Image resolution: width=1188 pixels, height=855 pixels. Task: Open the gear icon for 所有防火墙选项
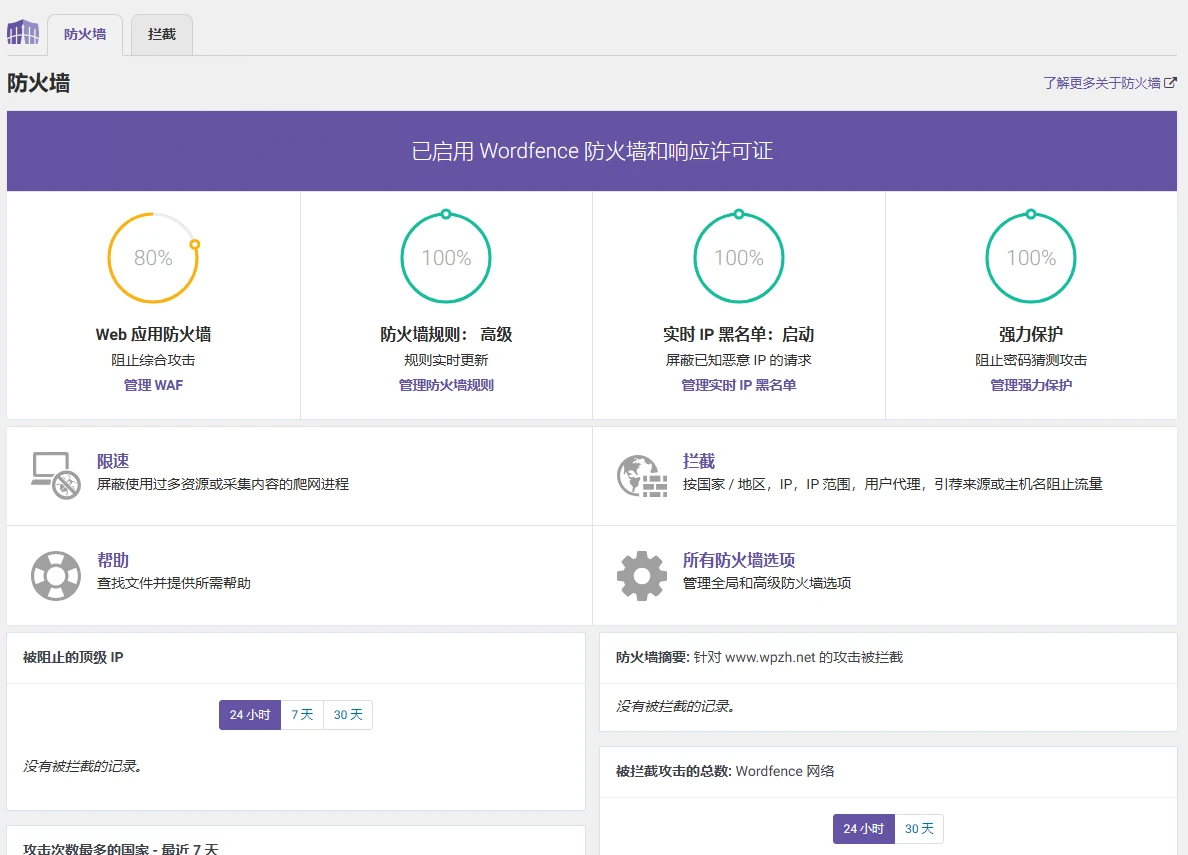point(642,575)
